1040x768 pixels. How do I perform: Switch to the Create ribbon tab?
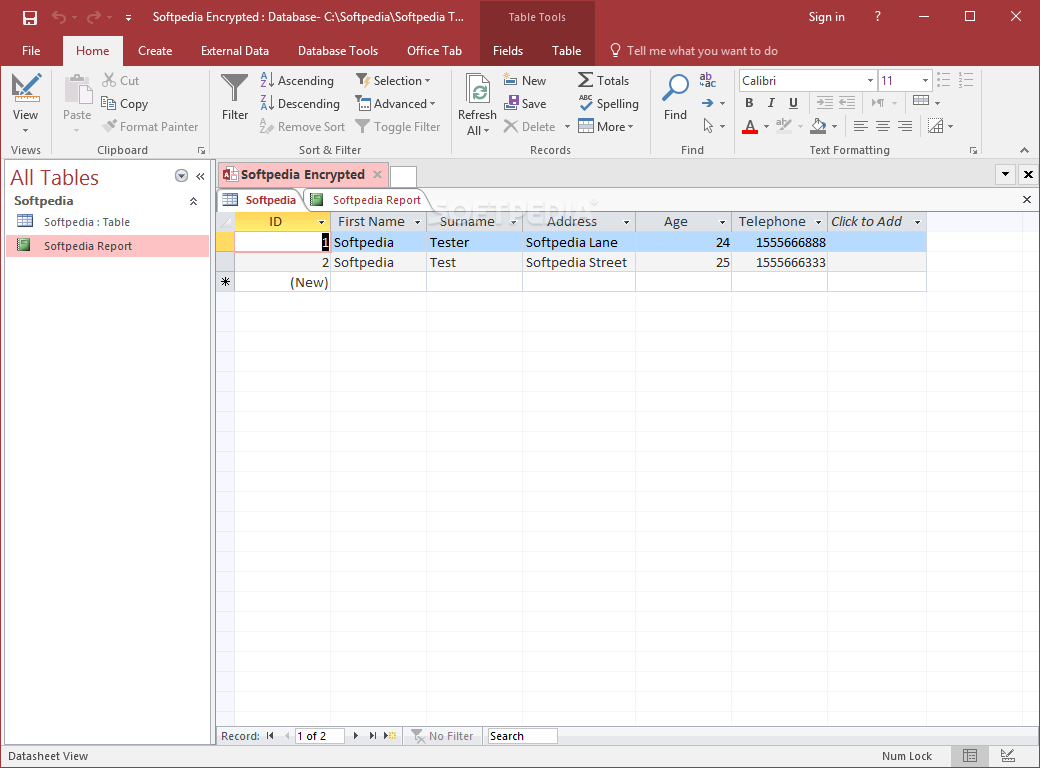tap(155, 51)
